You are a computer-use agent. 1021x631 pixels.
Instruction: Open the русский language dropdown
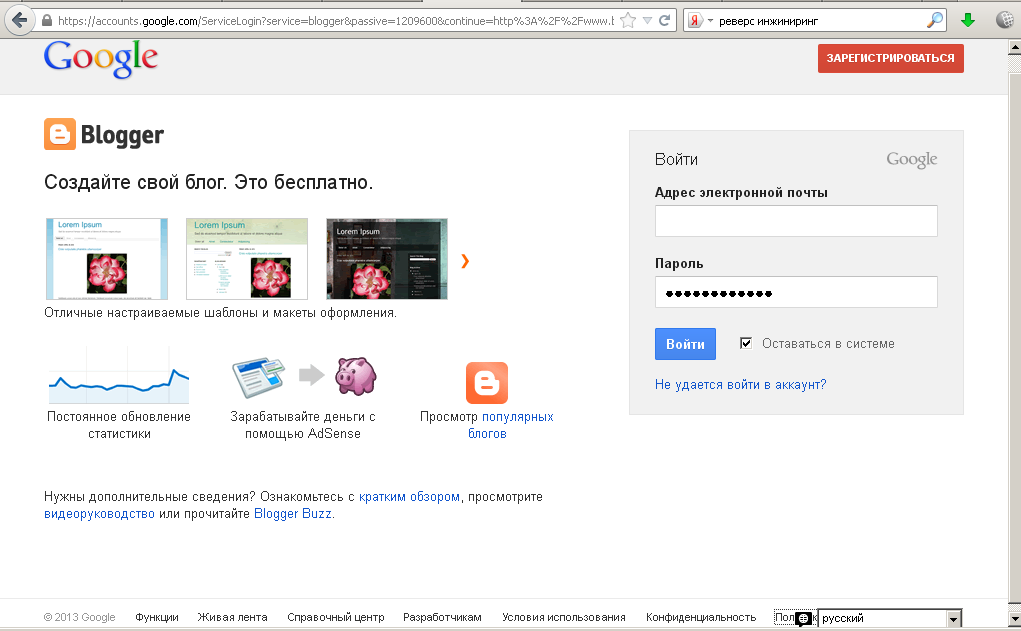[x=889, y=618]
